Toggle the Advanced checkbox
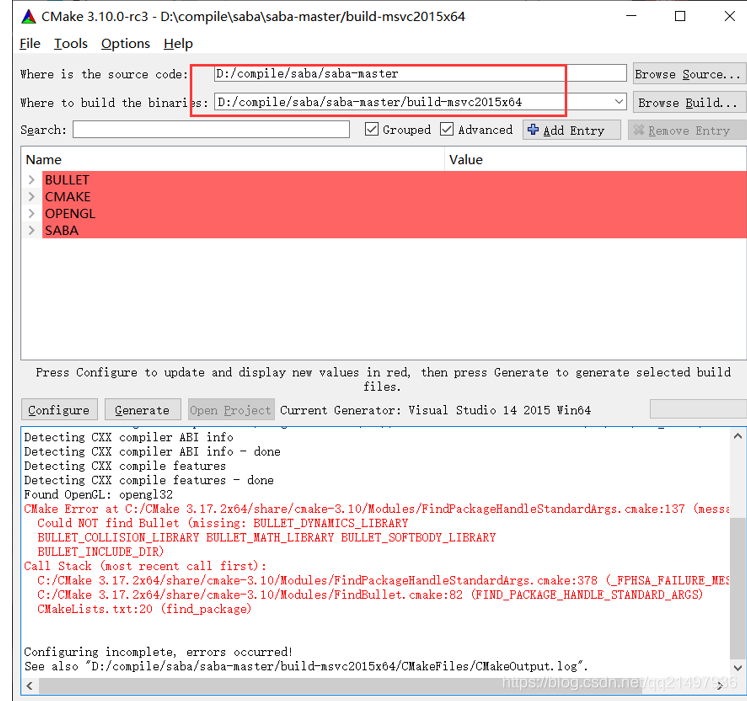This screenshot has width=747, height=701. (446, 129)
